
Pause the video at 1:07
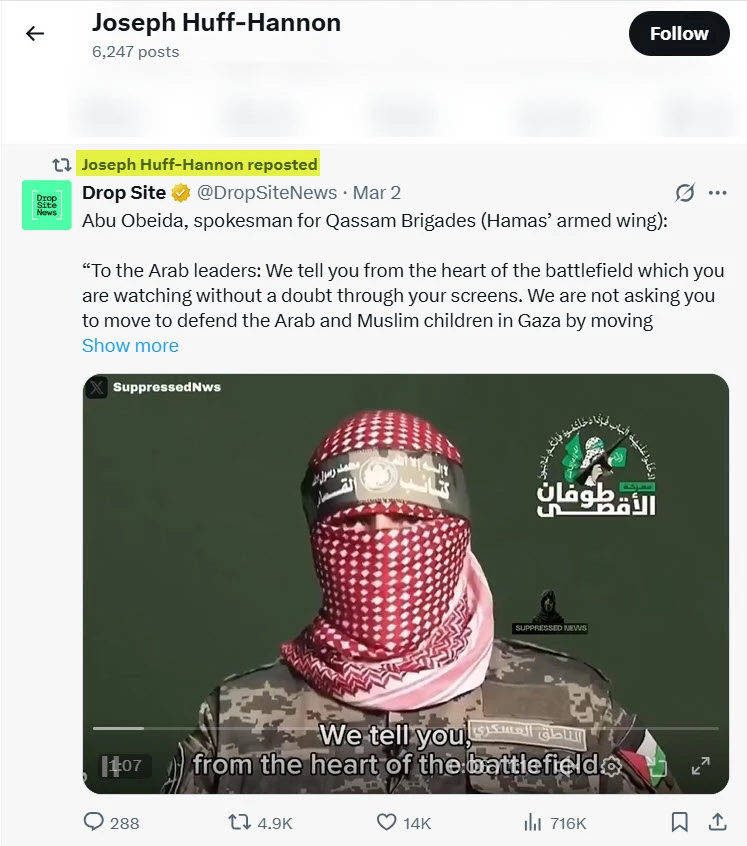[110, 766]
